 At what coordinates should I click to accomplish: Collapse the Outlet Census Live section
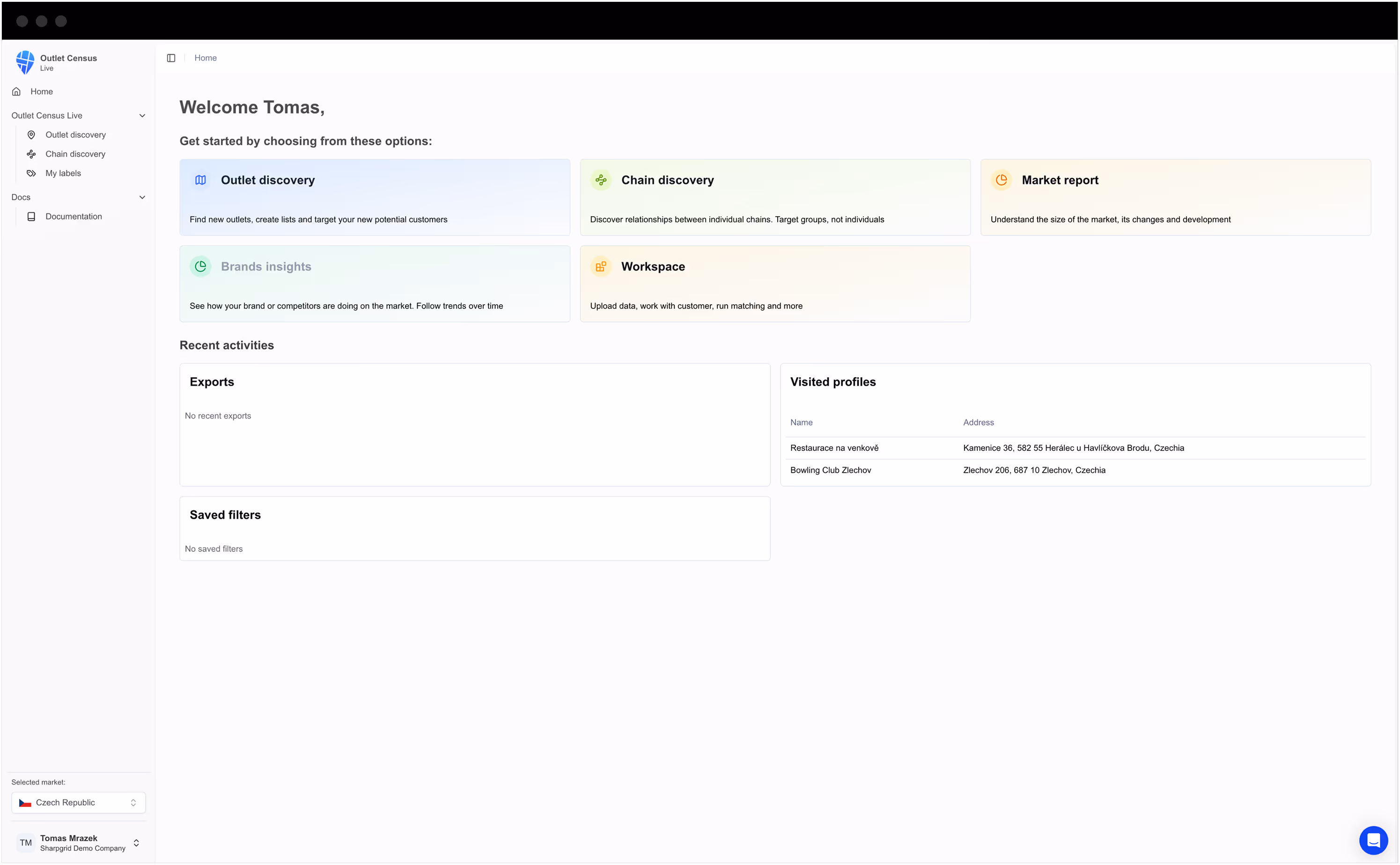[142, 115]
